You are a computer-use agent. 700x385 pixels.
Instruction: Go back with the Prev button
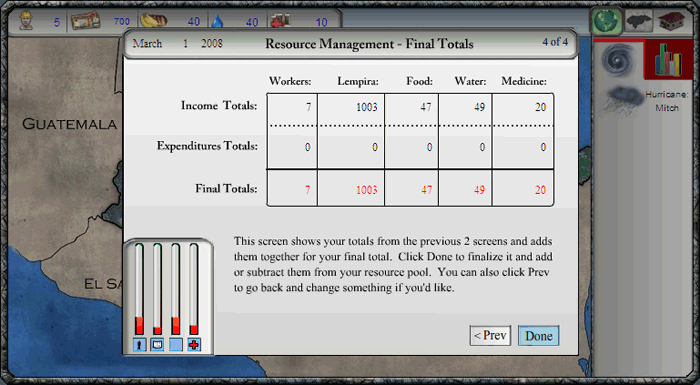pyautogui.click(x=490, y=335)
